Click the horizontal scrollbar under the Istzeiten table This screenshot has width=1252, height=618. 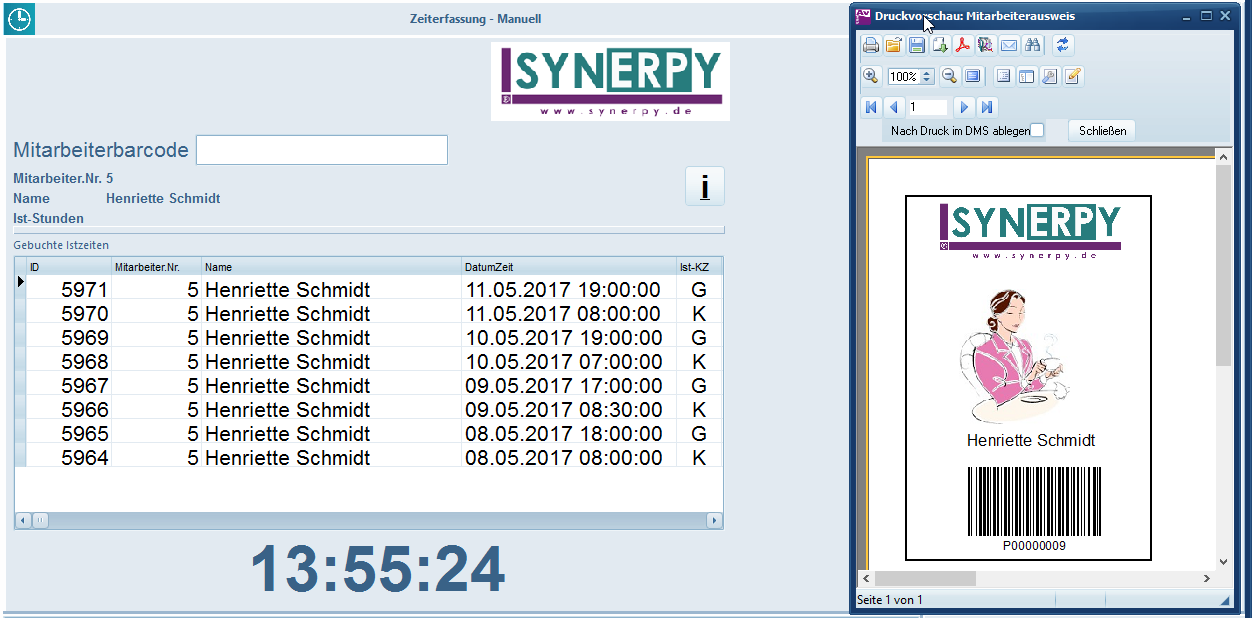(368, 520)
